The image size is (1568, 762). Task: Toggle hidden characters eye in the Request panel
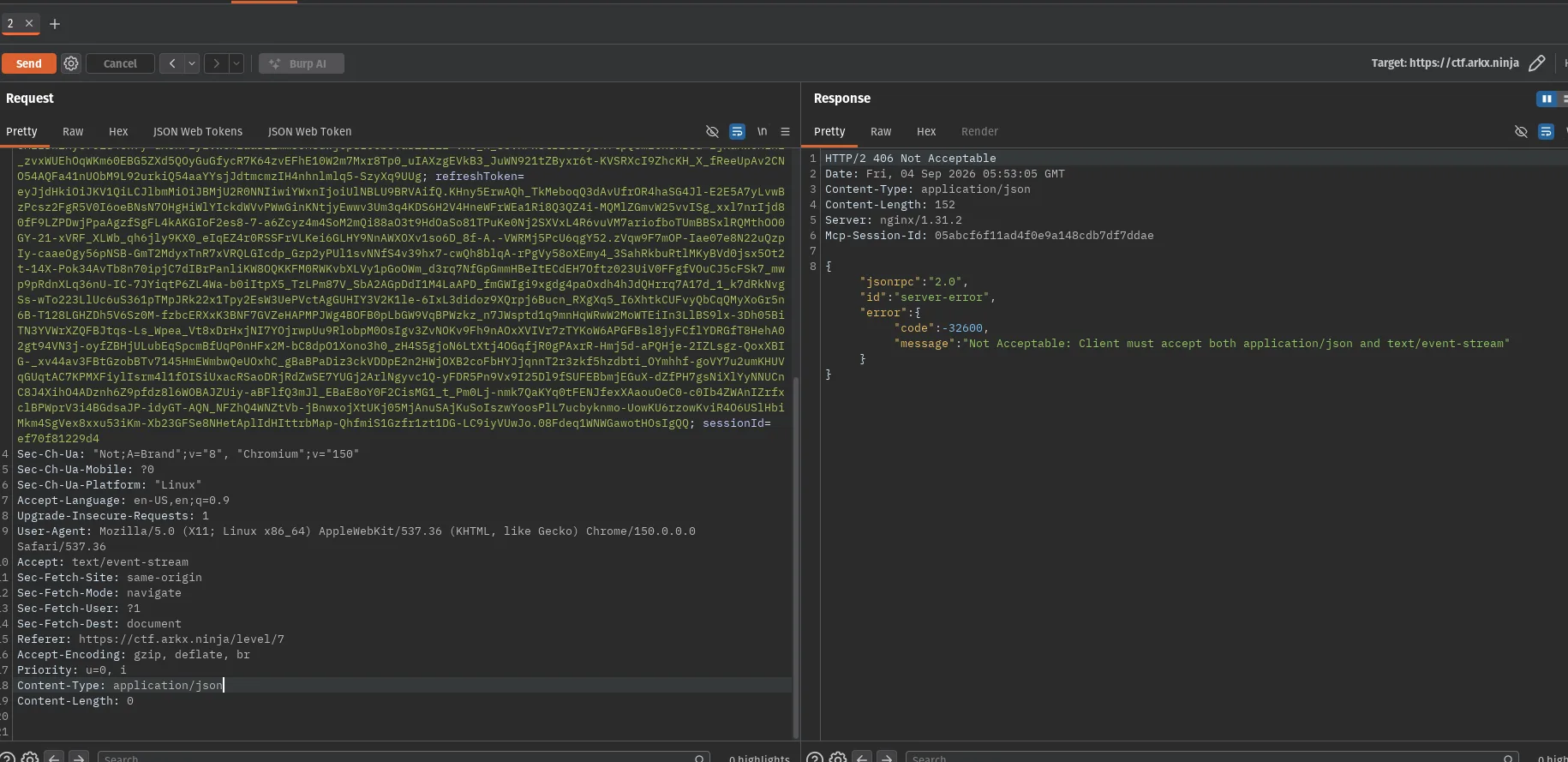pyautogui.click(x=712, y=131)
